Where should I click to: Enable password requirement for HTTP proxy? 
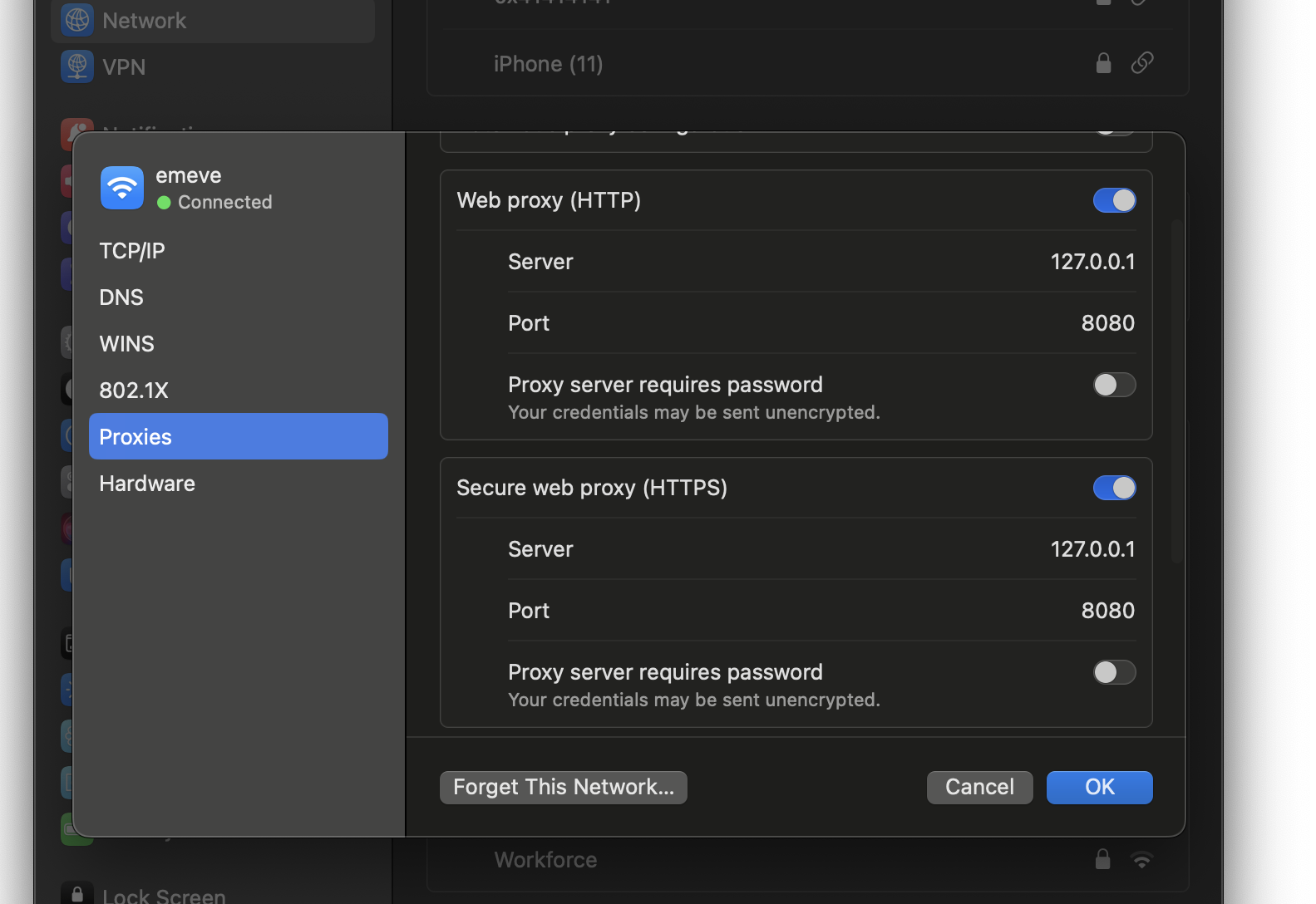pyautogui.click(x=1114, y=385)
